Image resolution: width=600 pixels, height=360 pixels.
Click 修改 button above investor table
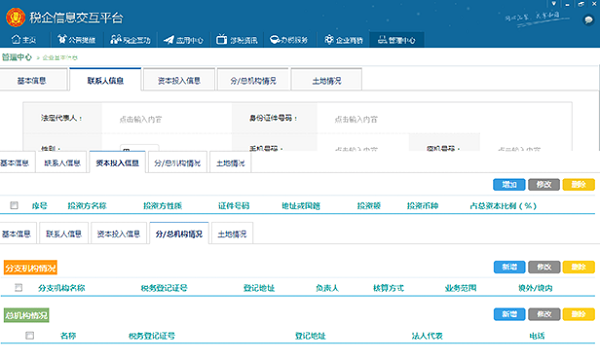tap(544, 185)
